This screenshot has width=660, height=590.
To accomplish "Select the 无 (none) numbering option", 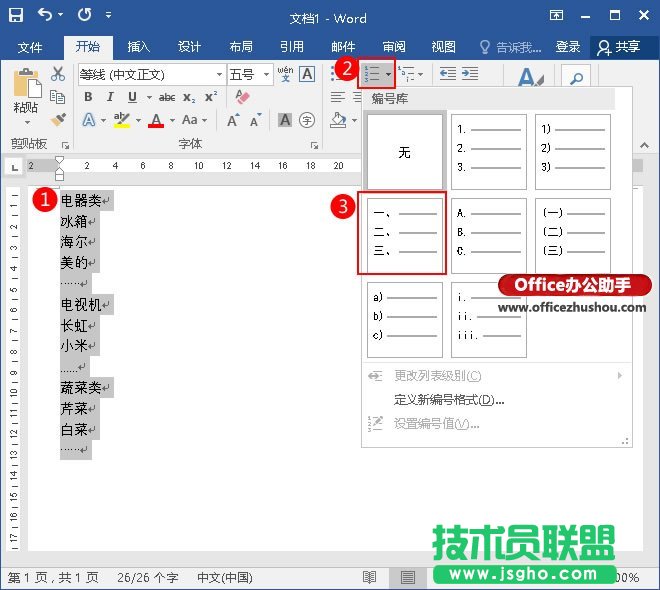I will [405, 152].
